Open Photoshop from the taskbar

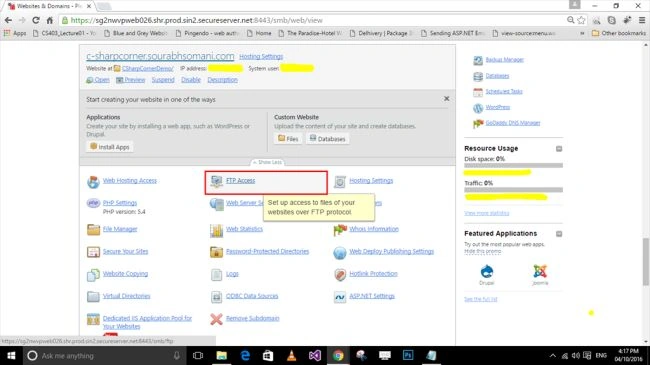408,355
